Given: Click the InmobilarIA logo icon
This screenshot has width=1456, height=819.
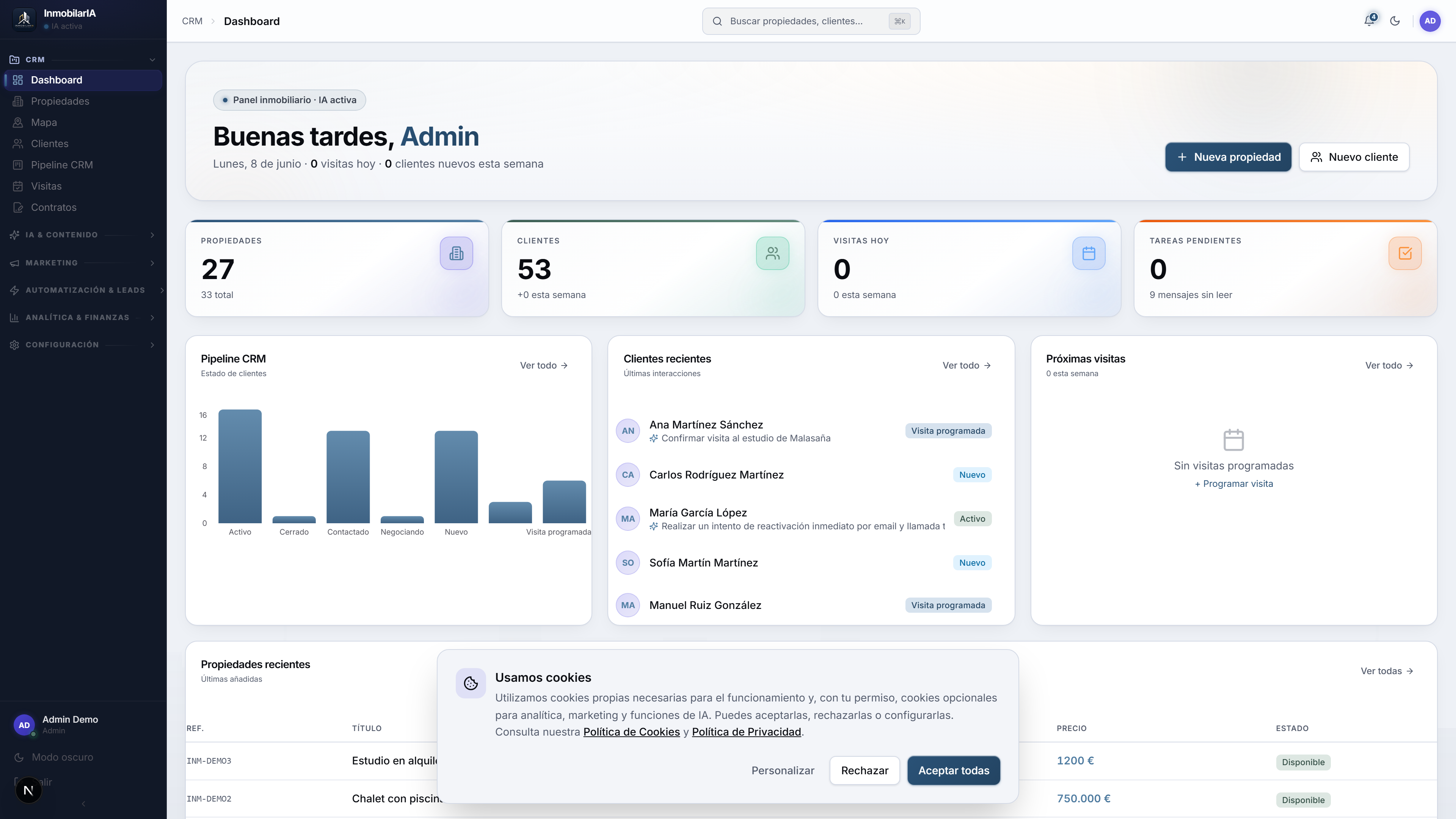Looking at the screenshot, I should pyautogui.click(x=24, y=19).
